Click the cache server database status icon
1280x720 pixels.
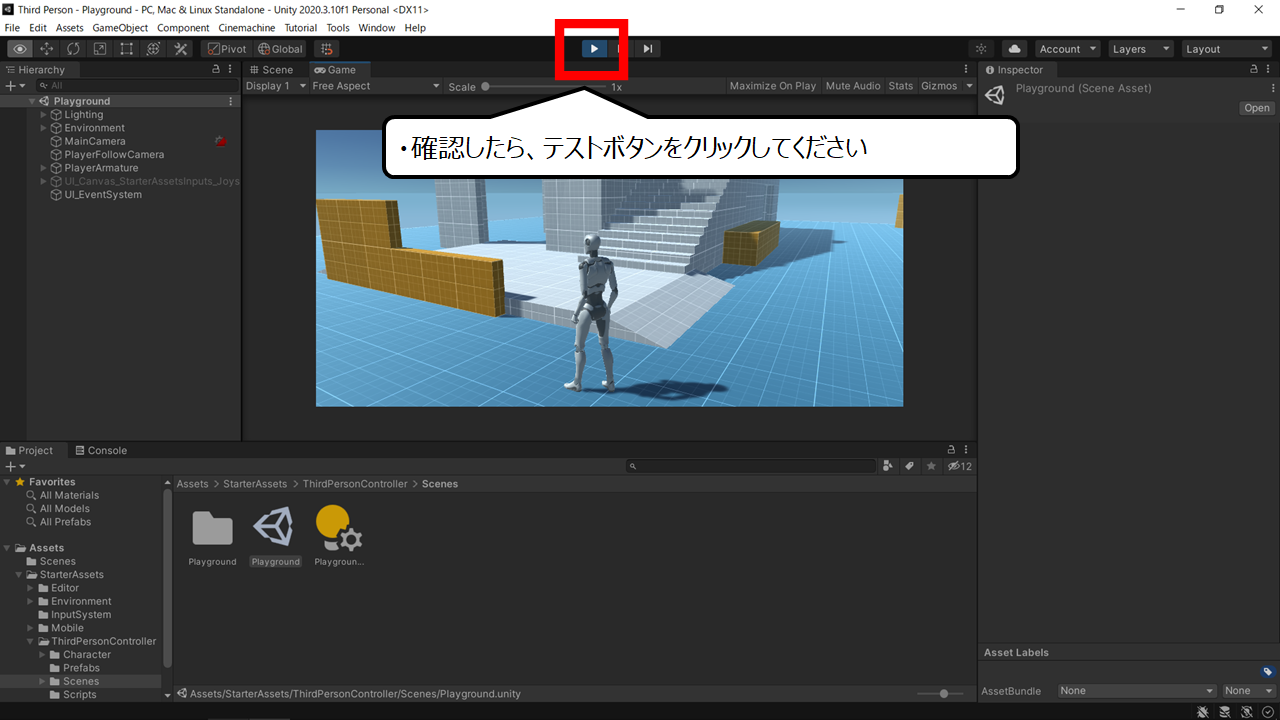1225,712
